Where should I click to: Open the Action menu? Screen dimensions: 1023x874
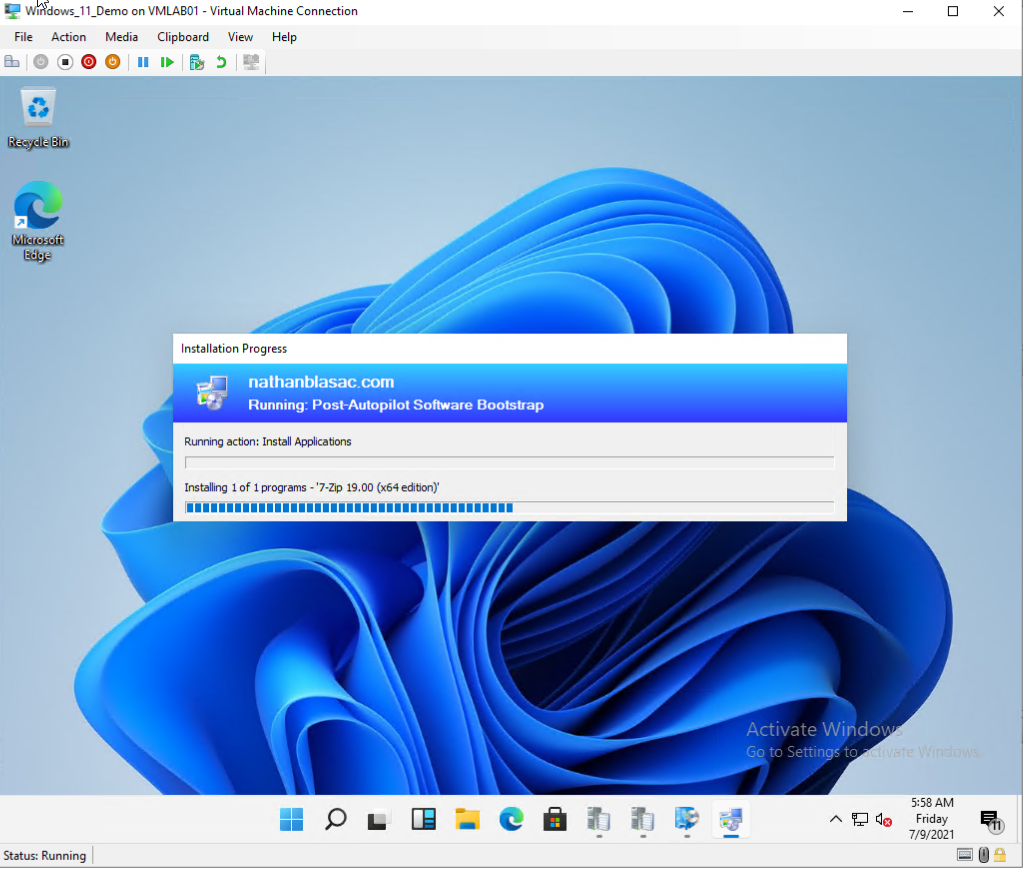68,37
